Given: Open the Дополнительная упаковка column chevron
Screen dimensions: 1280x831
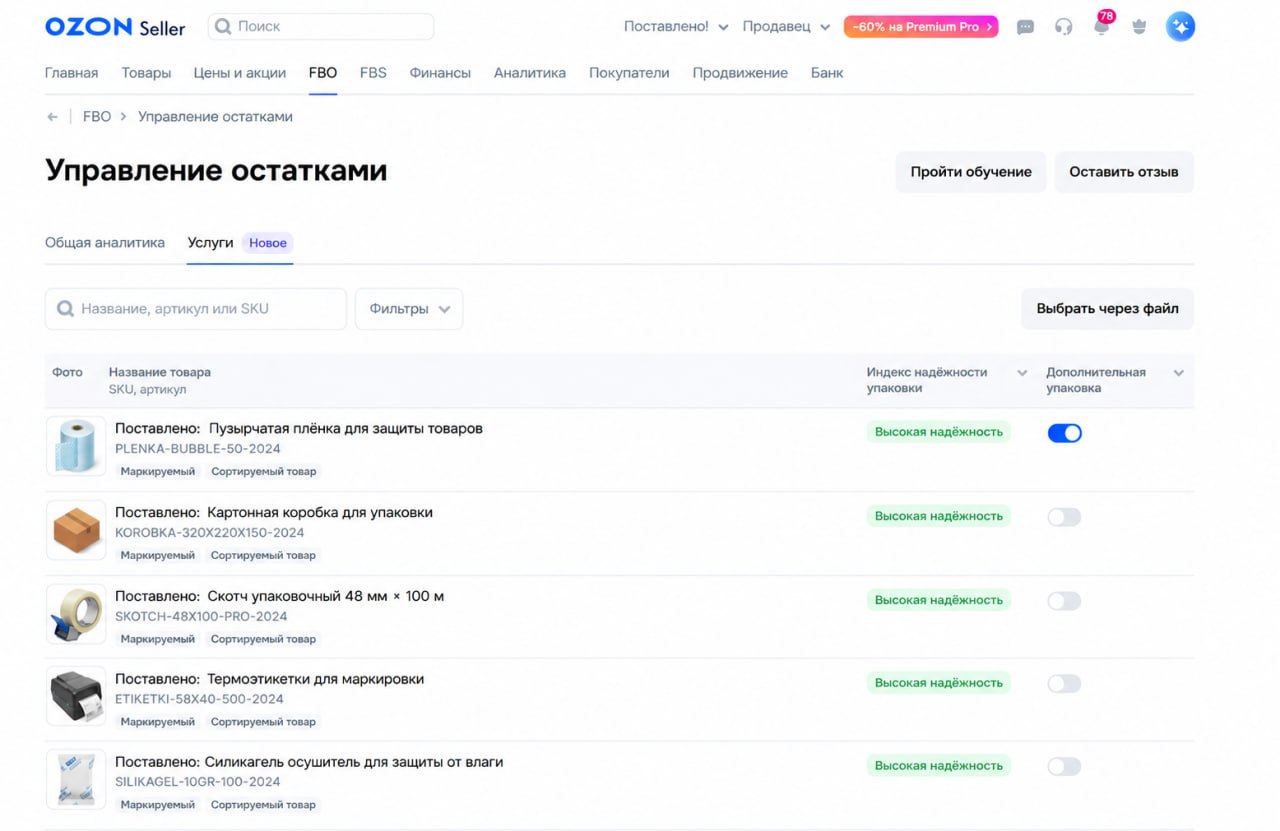Looking at the screenshot, I should 1178,373.
